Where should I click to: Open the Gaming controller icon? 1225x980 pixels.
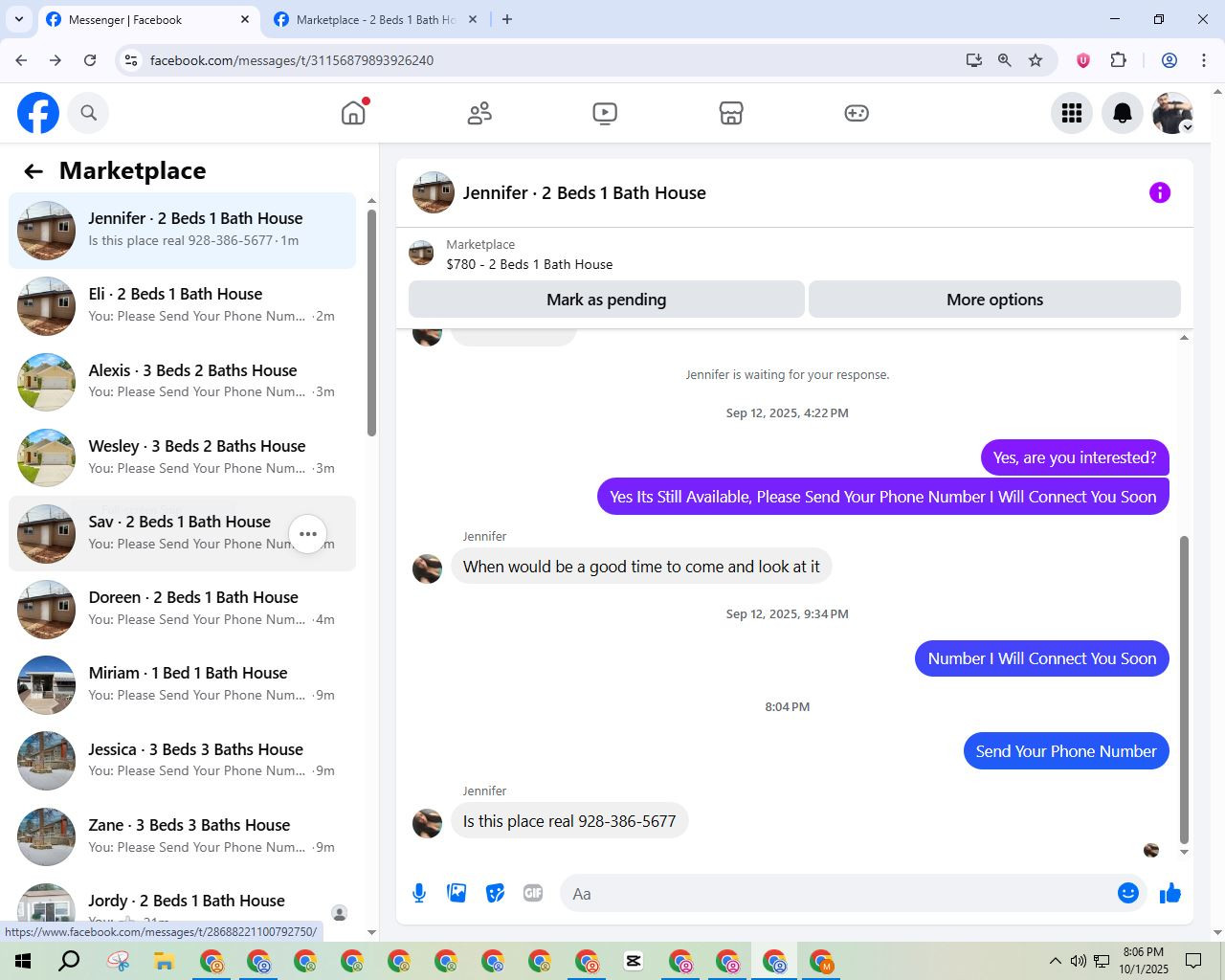coord(857,113)
